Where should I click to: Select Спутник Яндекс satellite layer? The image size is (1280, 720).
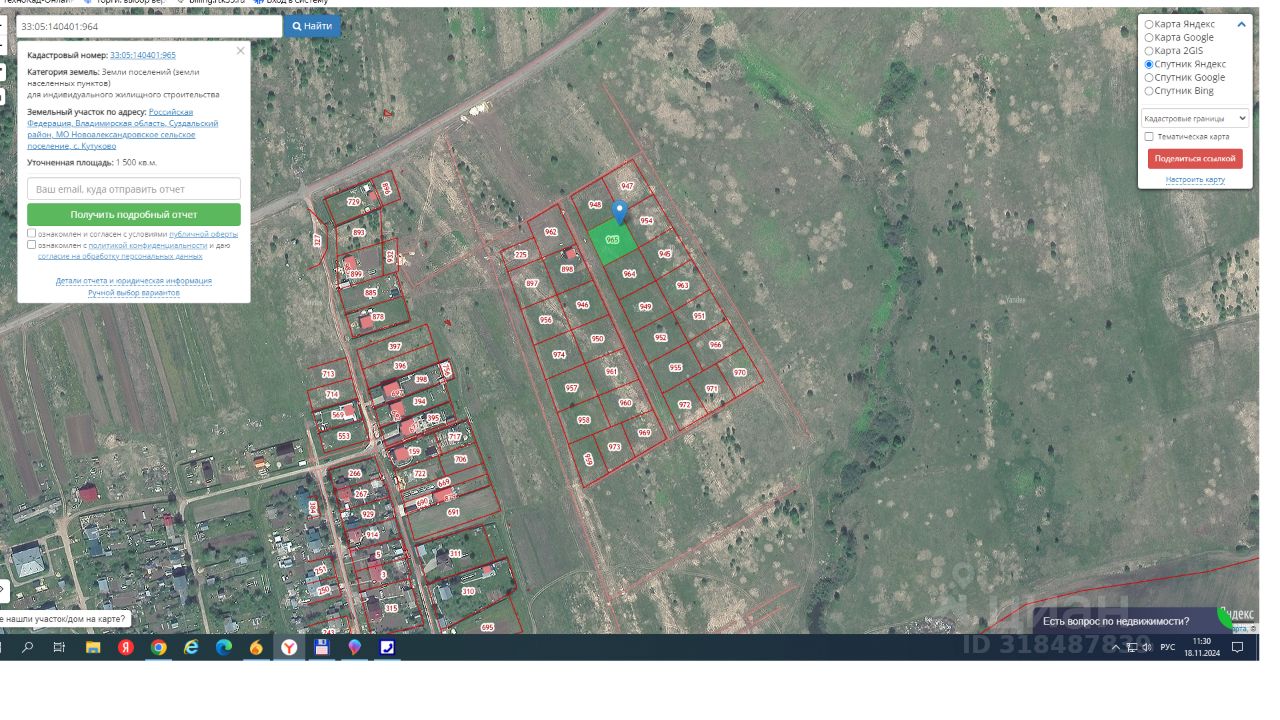pos(1149,64)
